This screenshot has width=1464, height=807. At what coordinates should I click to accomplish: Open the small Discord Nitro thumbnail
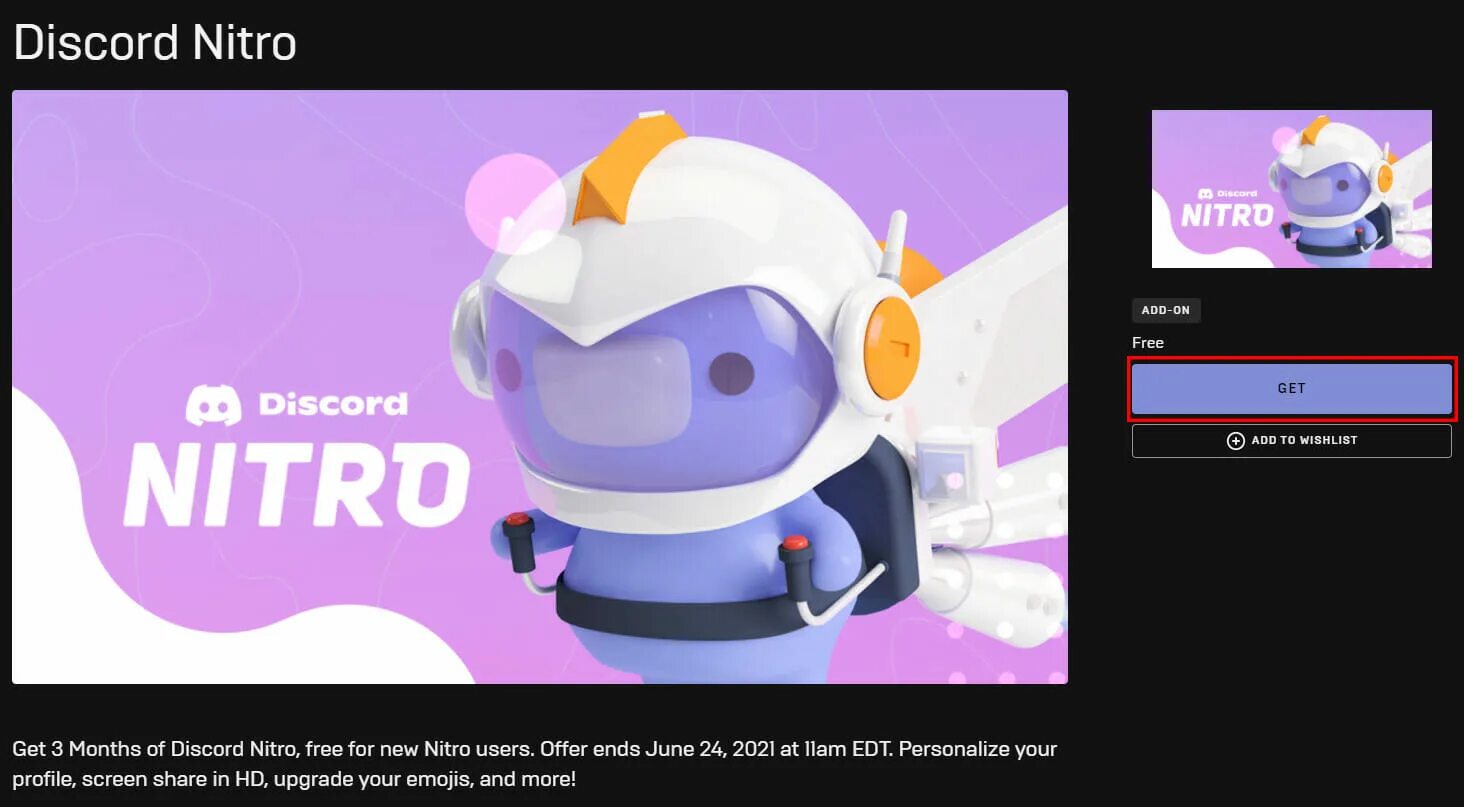click(1291, 189)
